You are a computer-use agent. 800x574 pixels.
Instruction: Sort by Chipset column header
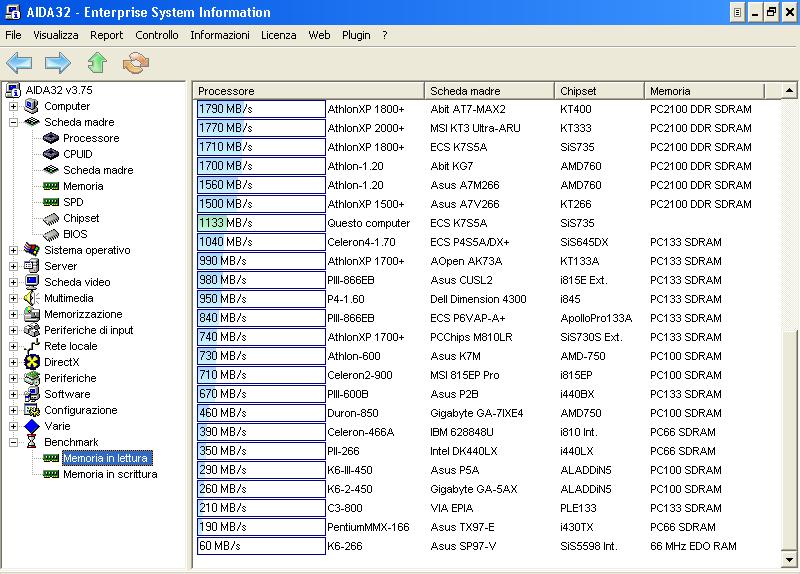[x=599, y=91]
